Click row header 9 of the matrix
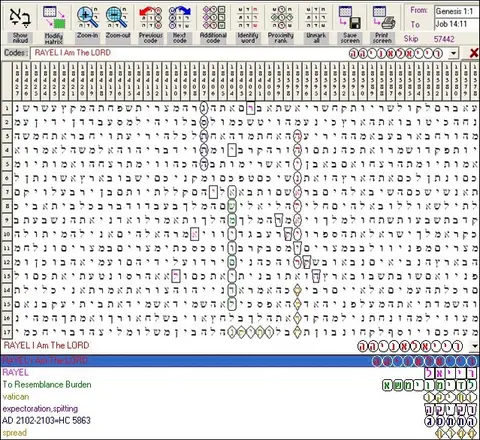The image size is (480, 440). (x=7, y=220)
